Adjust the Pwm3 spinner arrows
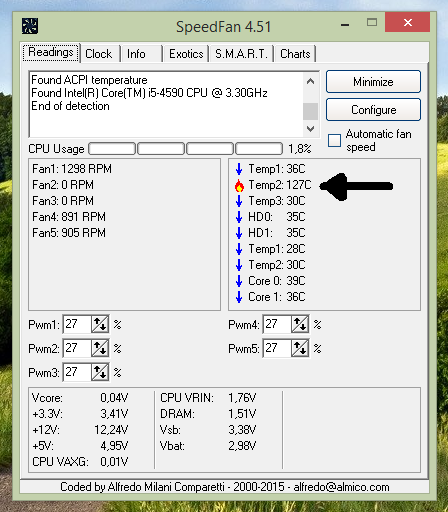 100,372
